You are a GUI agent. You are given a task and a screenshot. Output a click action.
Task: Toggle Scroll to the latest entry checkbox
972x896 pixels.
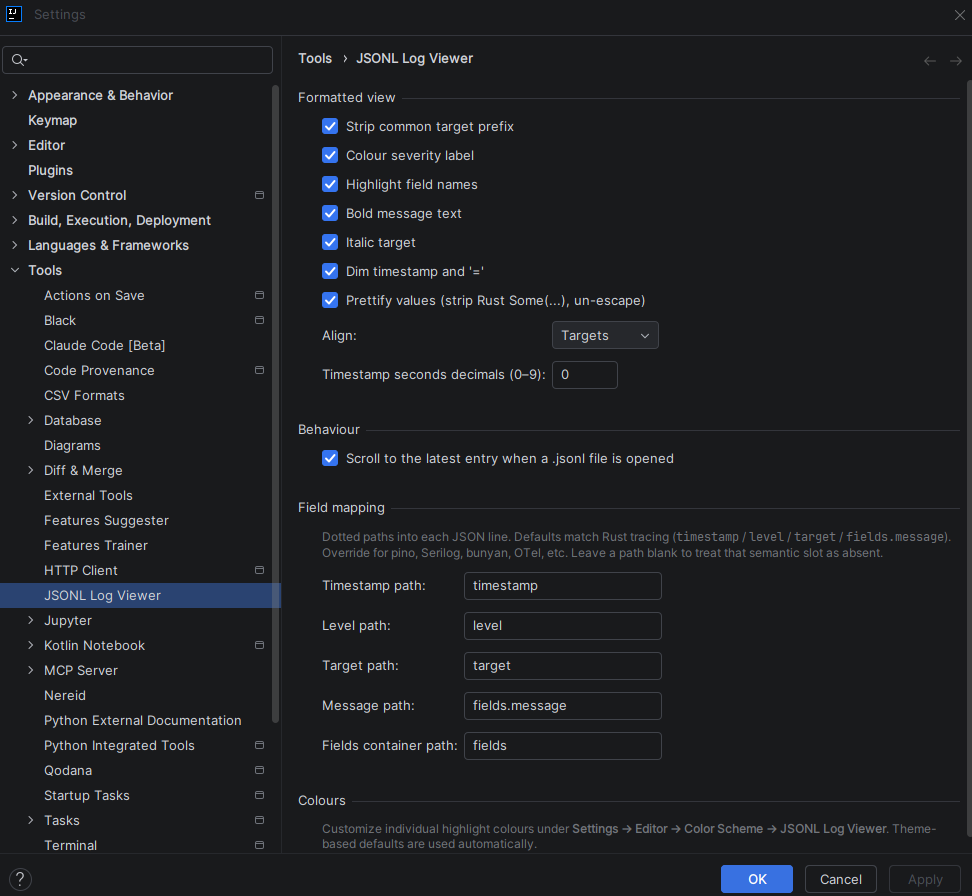330,459
